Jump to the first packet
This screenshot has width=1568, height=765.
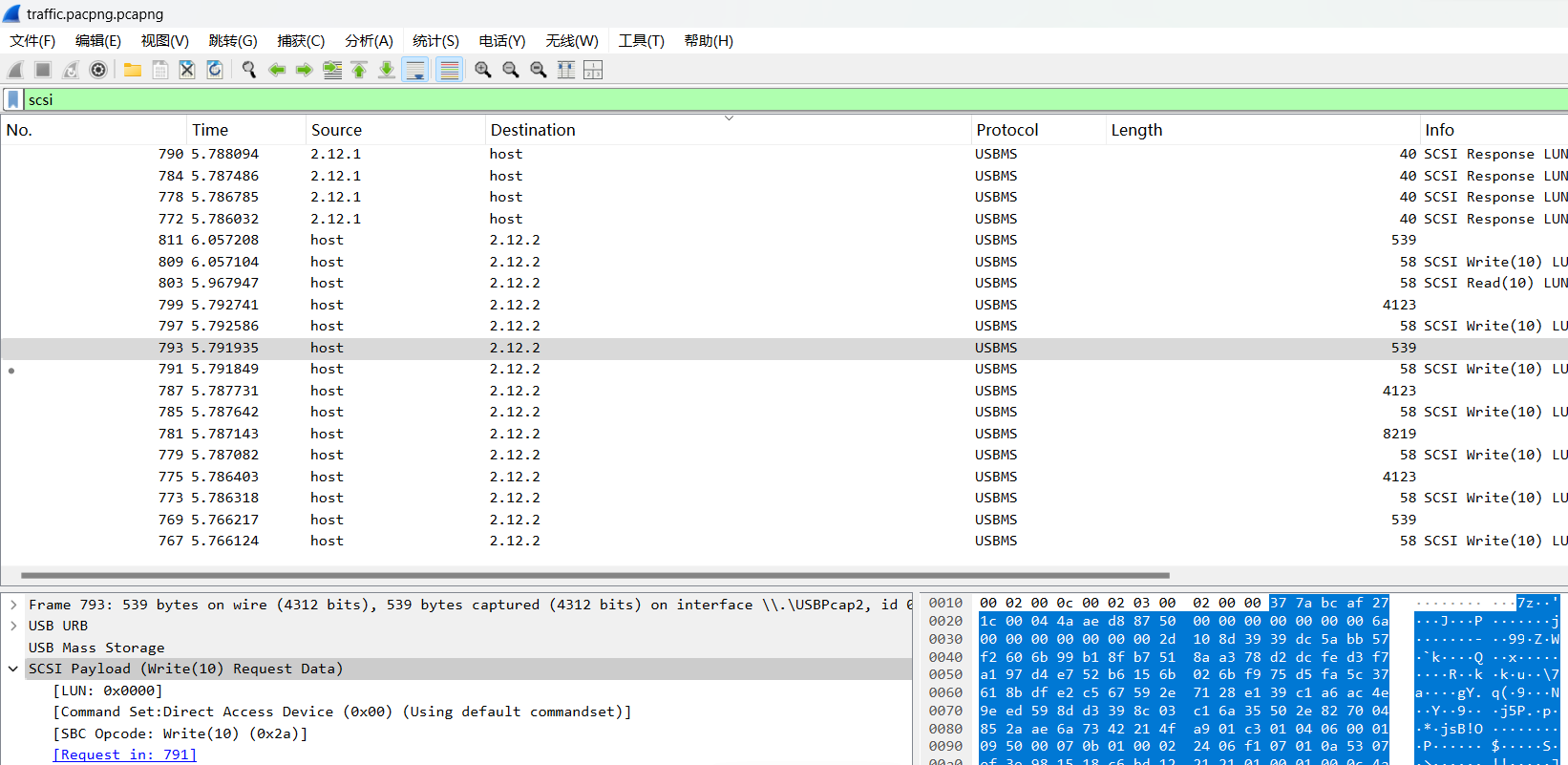(x=360, y=70)
